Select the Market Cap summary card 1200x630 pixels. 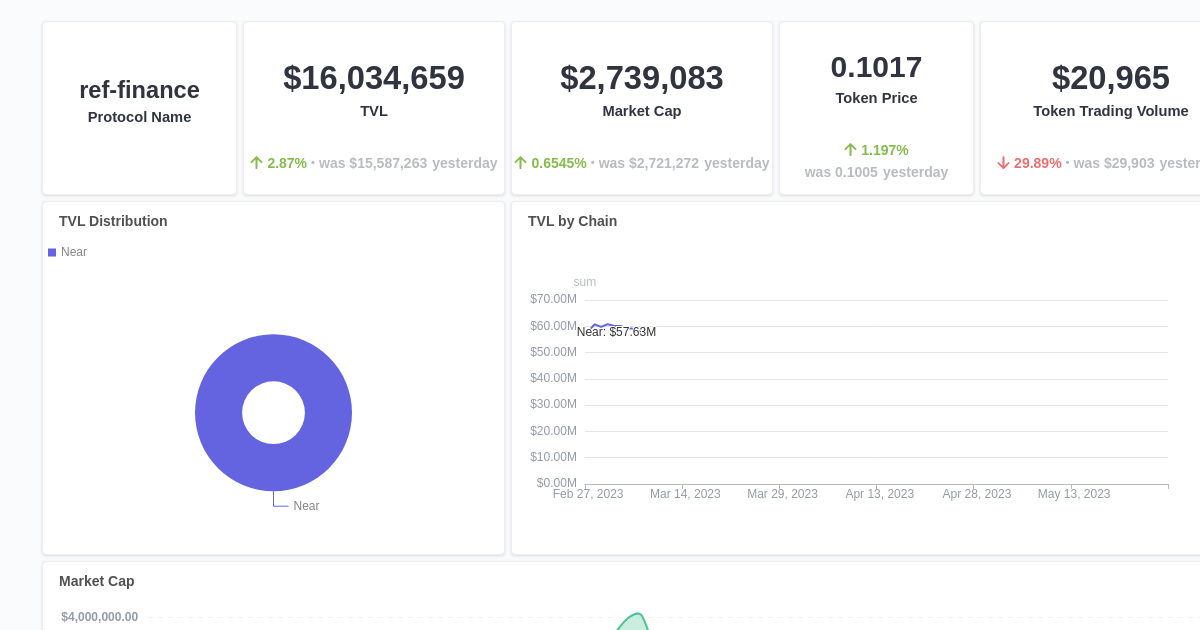pyautogui.click(x=641, y=107)
